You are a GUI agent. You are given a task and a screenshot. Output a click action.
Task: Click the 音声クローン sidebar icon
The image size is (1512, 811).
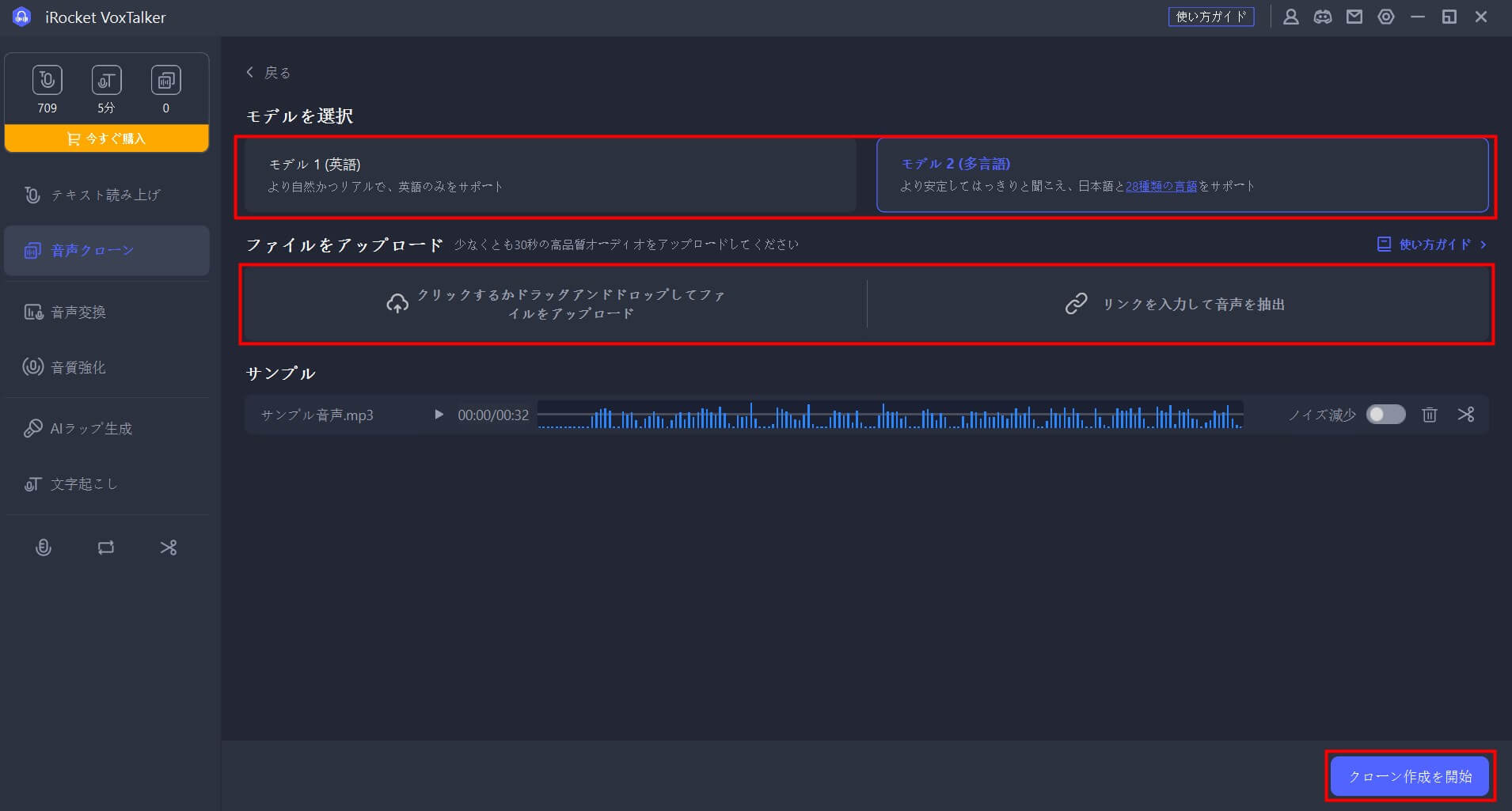(32, 250)
